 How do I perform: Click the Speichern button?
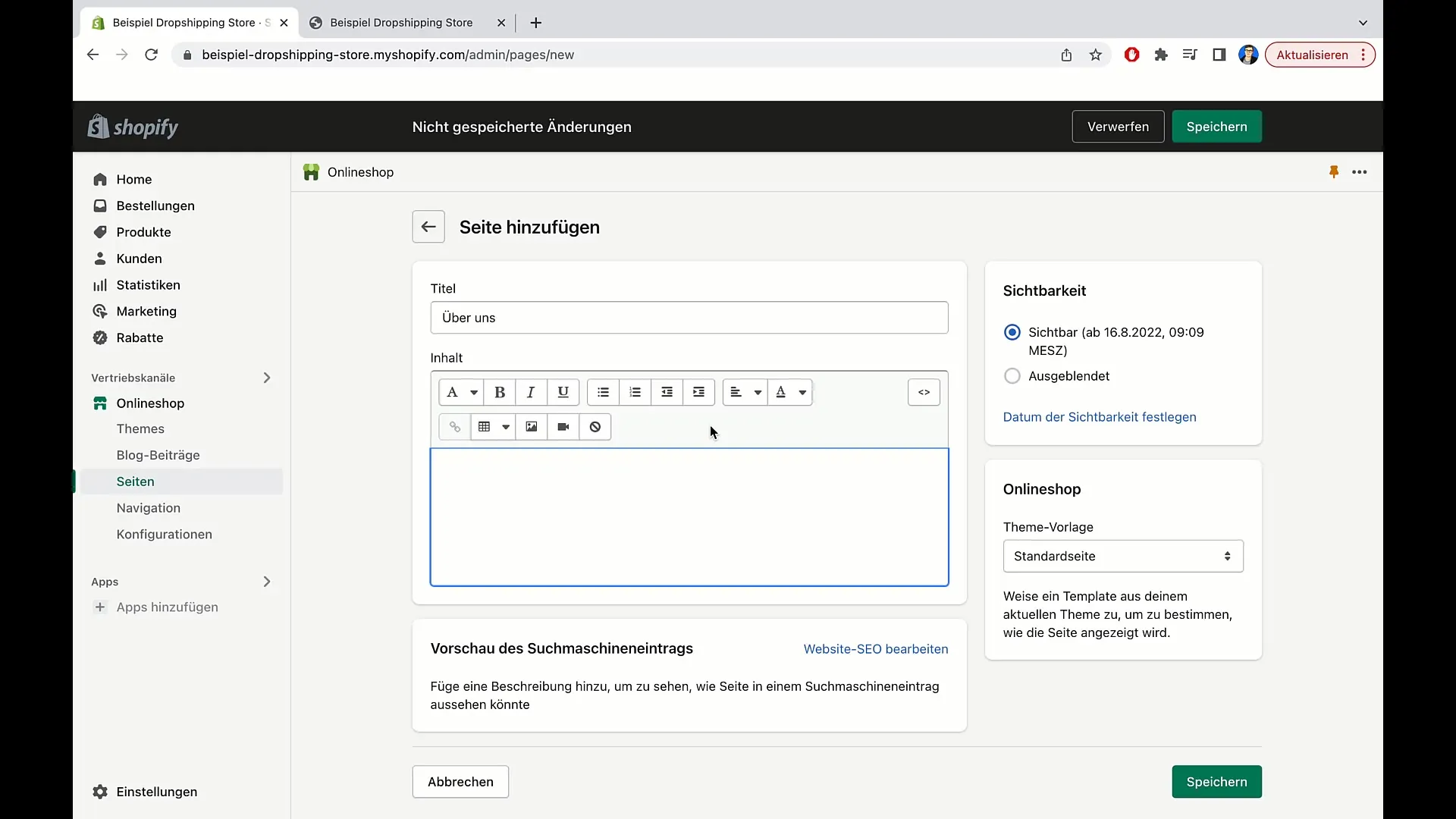[1217, 126]
